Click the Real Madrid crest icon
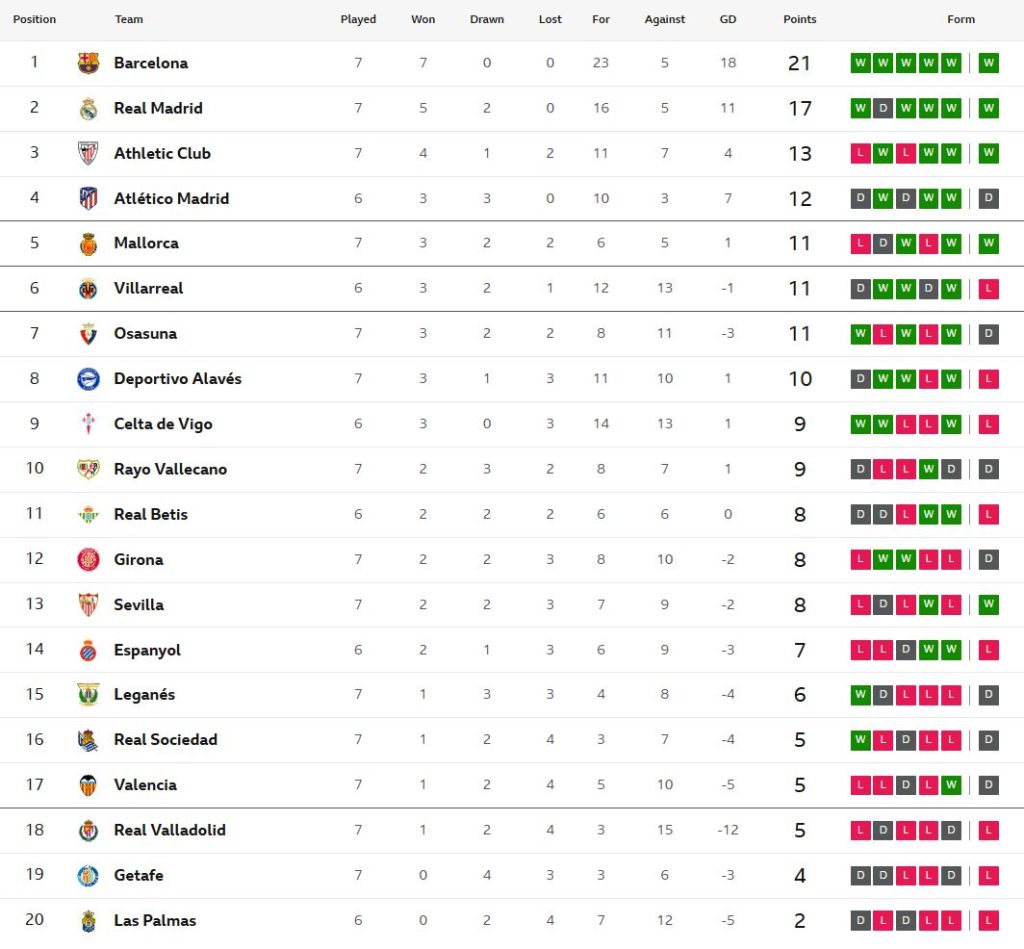Screen dimensions: 1024x949 (x=88, y=108)
